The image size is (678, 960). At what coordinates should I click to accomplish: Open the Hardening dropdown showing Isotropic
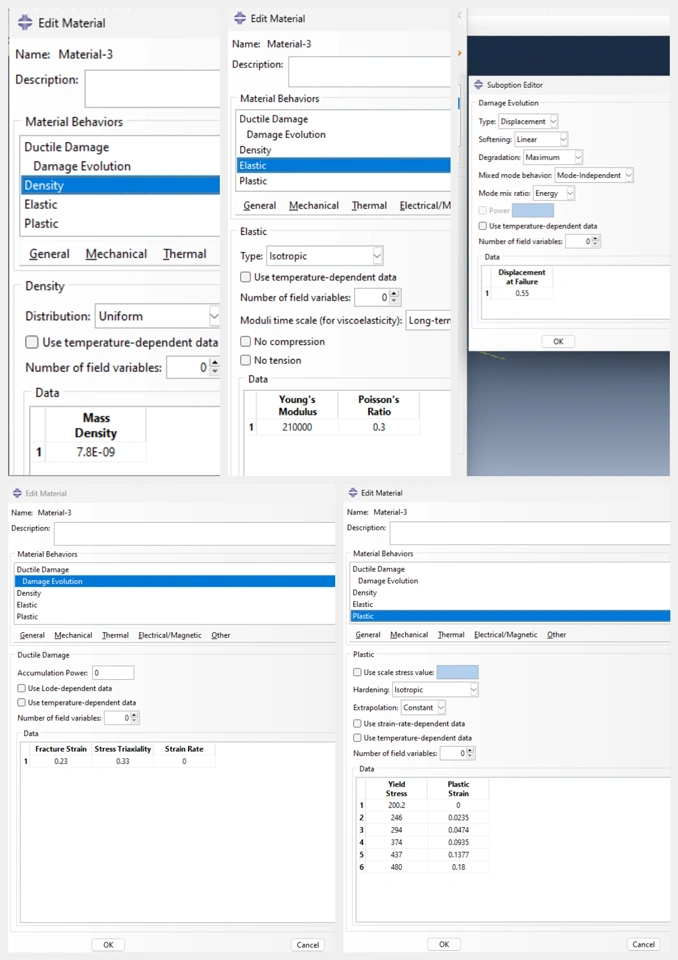coord(435,690)
